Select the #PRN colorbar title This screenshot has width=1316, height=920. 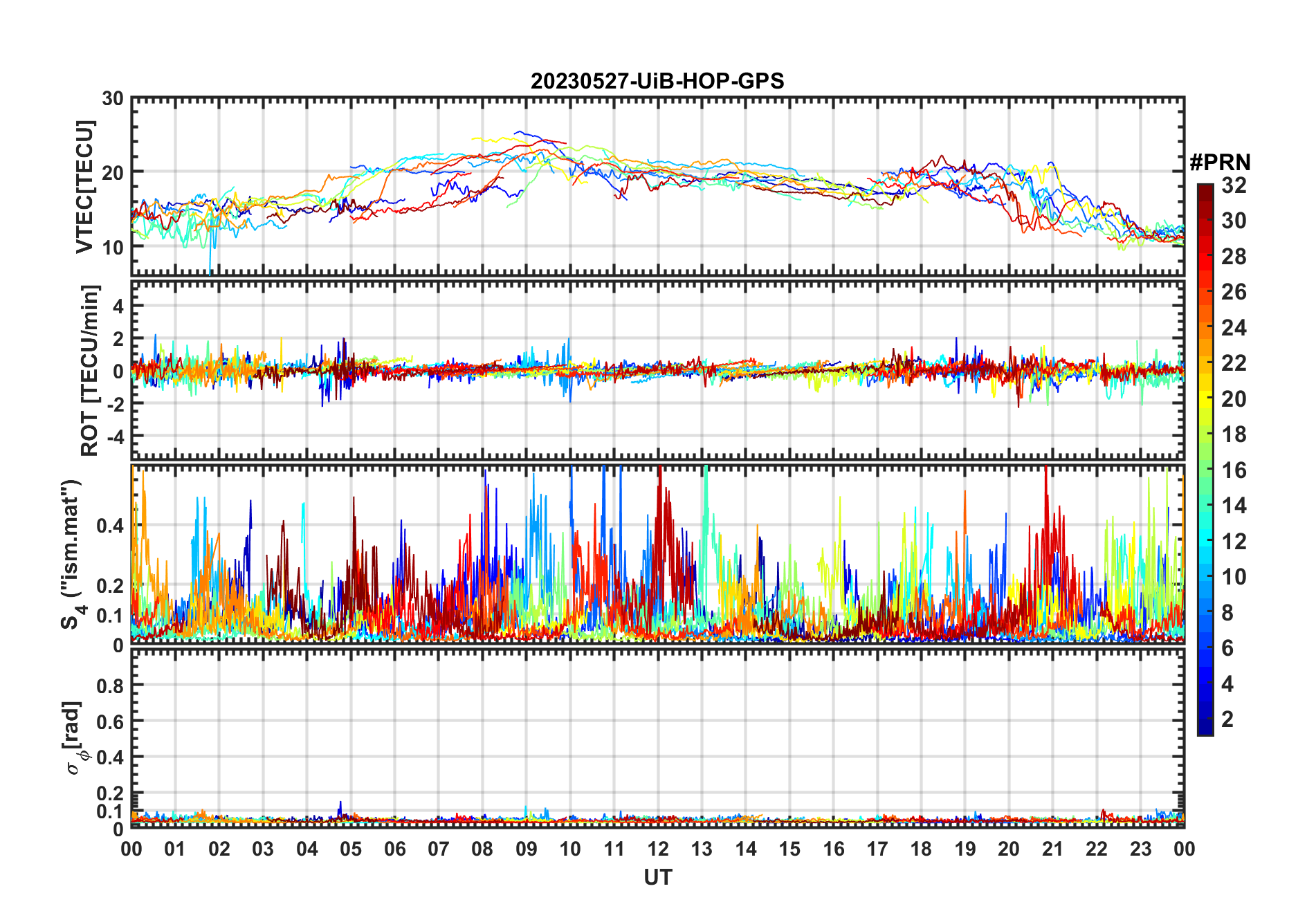1220,163
